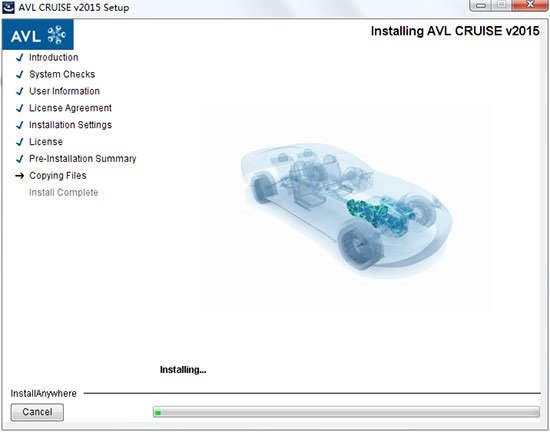Click the transparent car illustration

[346, 207]
